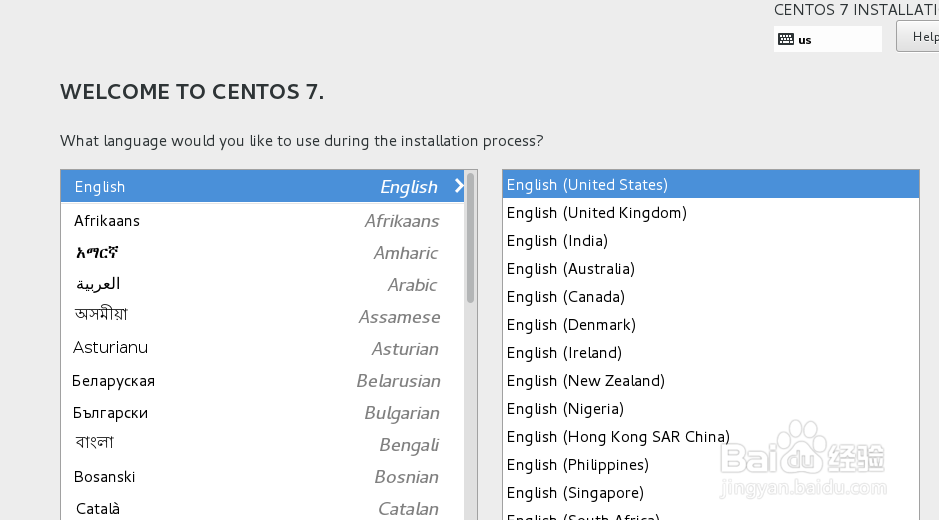Click the arrow beside selected English
Viewport: 939px width, 520px height.
459,186
